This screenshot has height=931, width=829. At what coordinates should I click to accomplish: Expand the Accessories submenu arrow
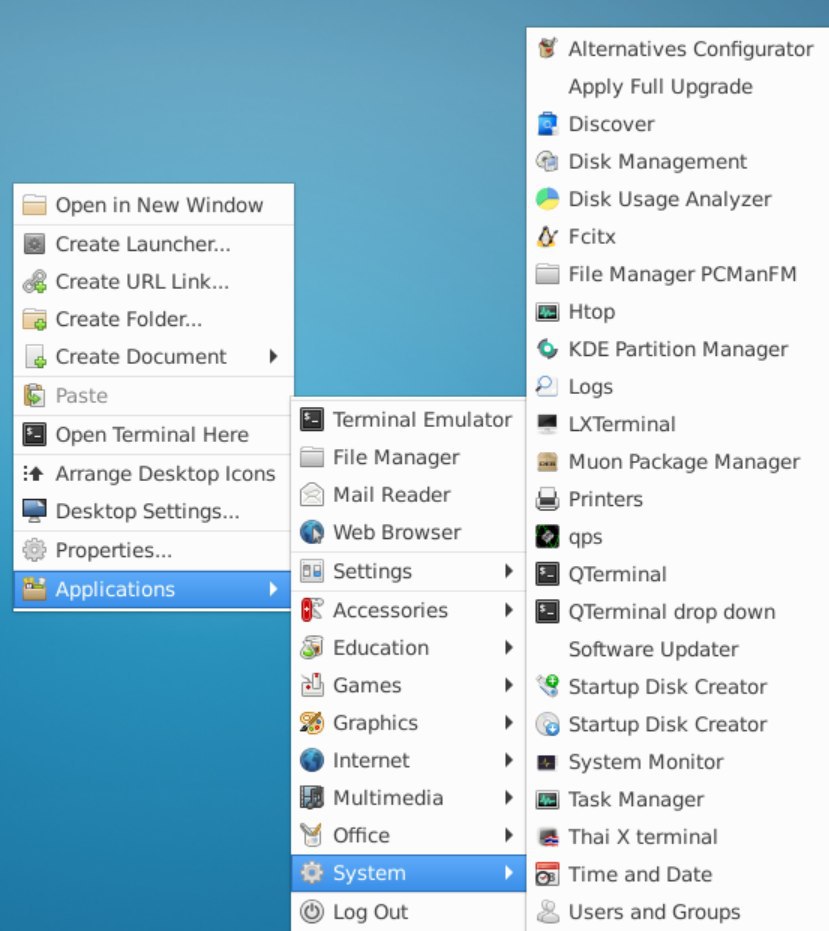click(x=509, y=610)
